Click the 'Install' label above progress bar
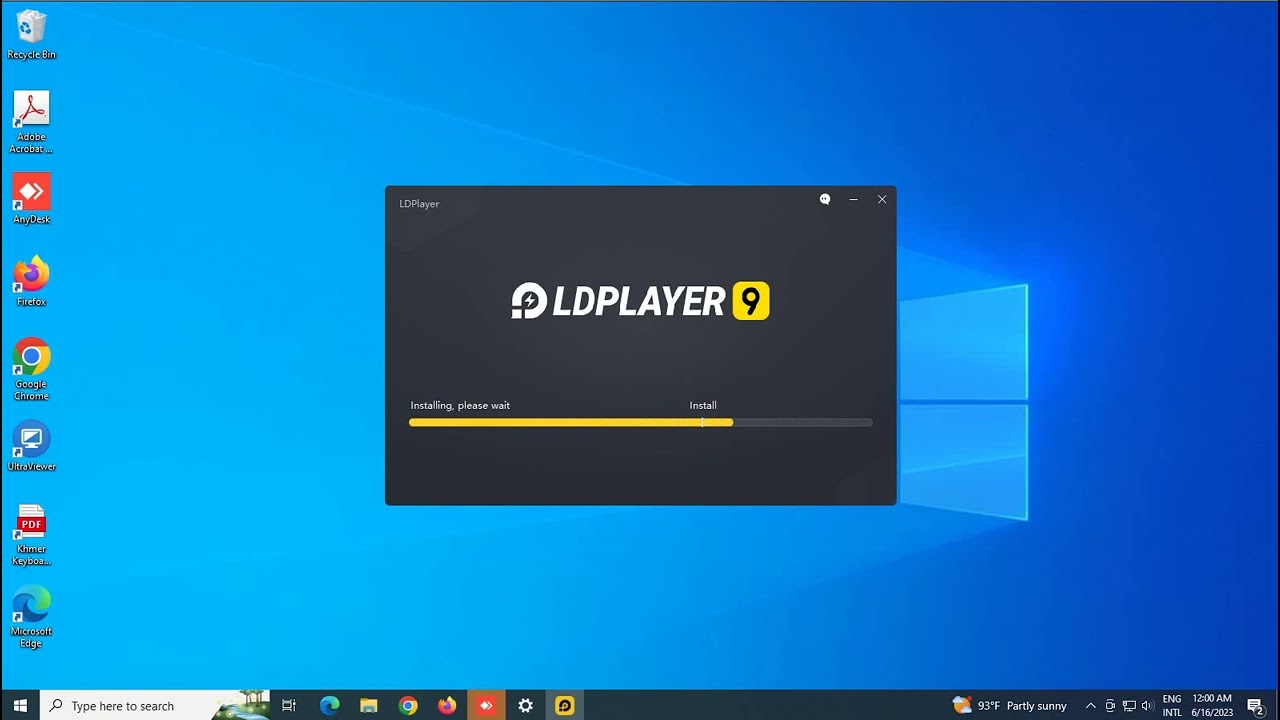The image size is (1280, 720). [x=703, y=405]
